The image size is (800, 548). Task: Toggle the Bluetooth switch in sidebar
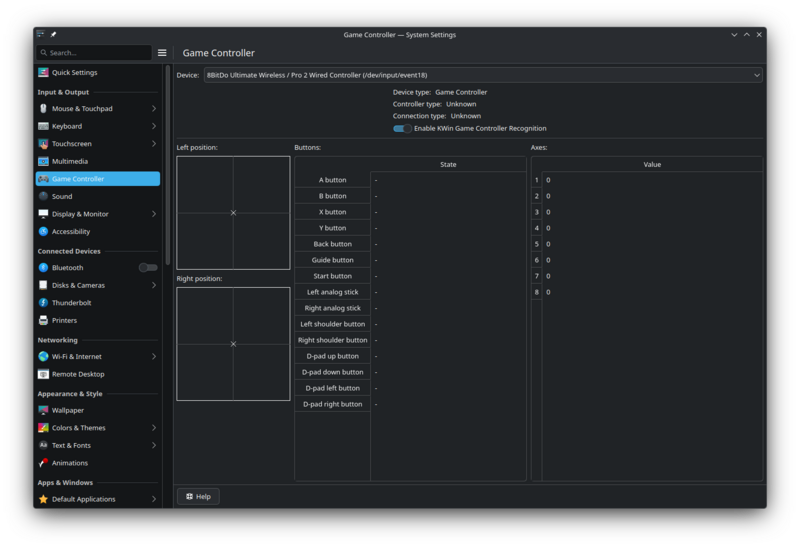148,268
